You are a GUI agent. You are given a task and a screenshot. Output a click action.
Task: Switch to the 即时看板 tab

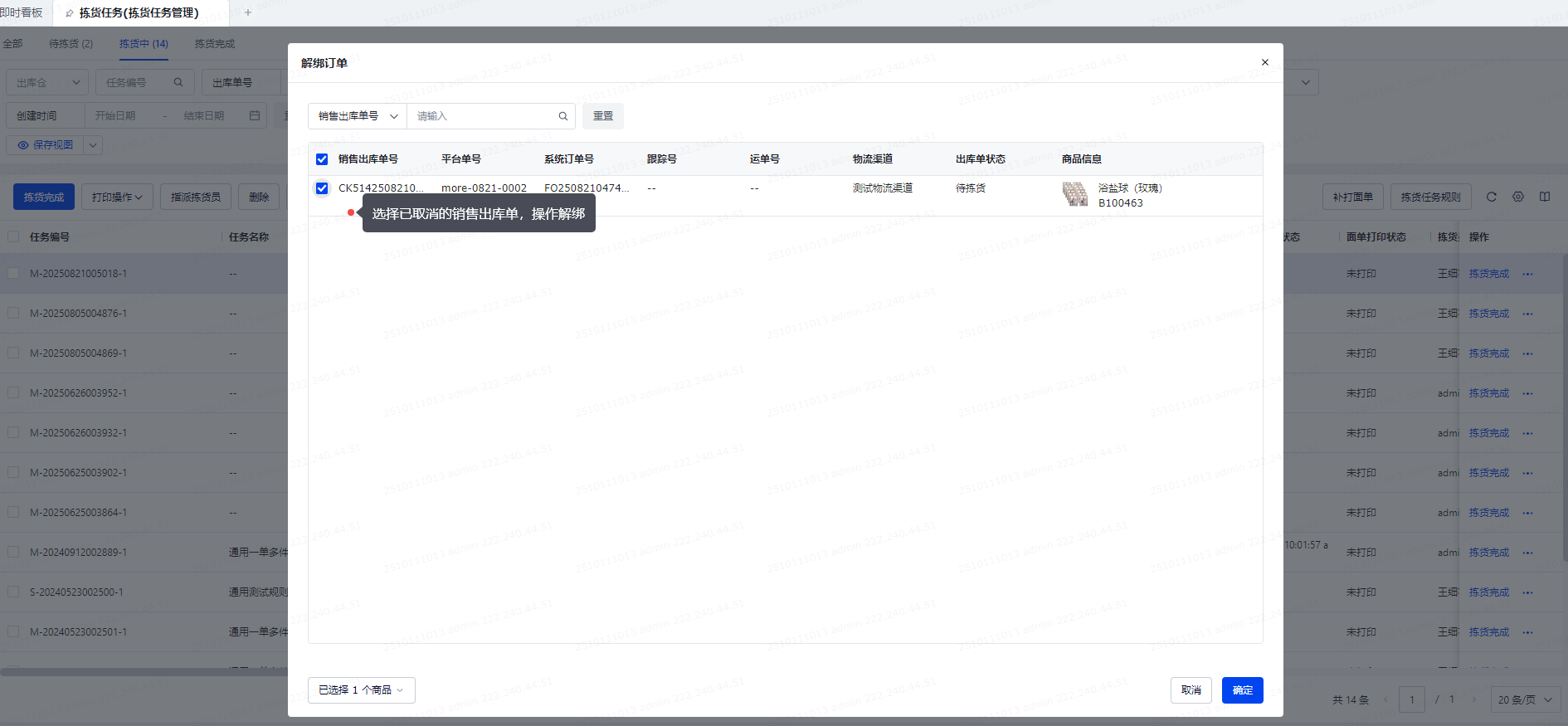[x=22, y=12]
